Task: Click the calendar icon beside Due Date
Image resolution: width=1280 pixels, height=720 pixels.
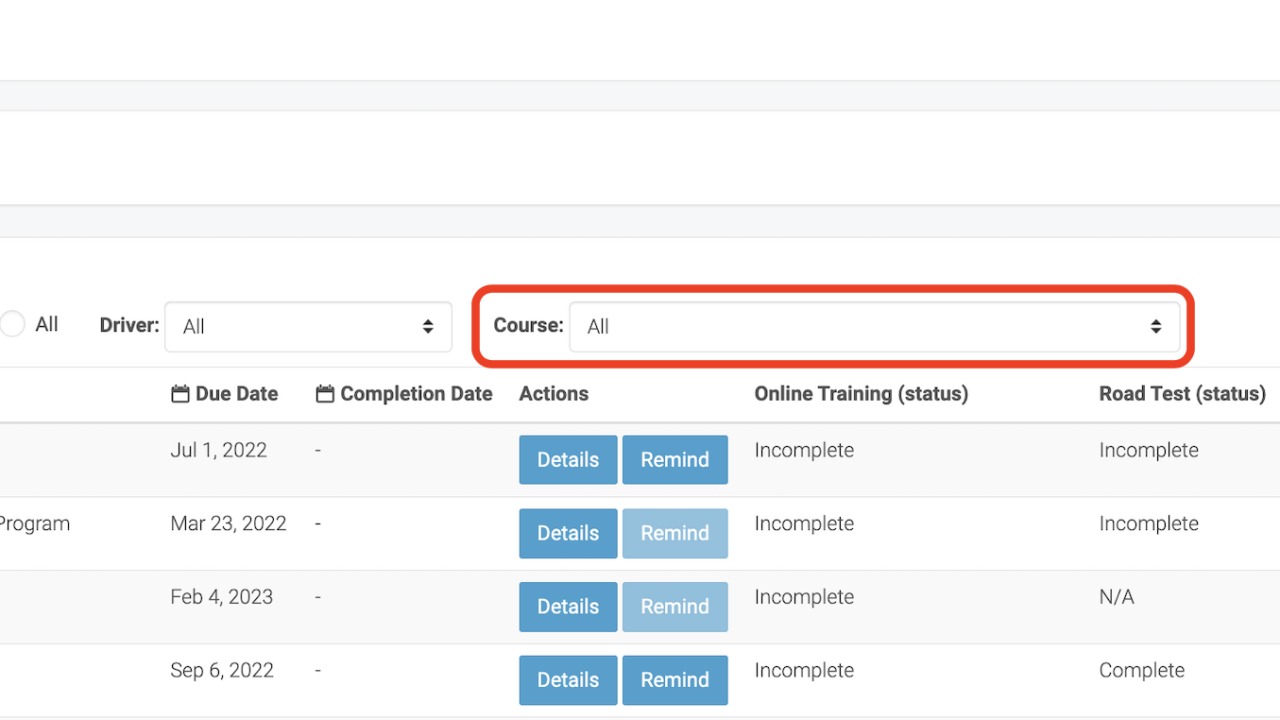Action: pyautogui.click(x=178, y=394)
